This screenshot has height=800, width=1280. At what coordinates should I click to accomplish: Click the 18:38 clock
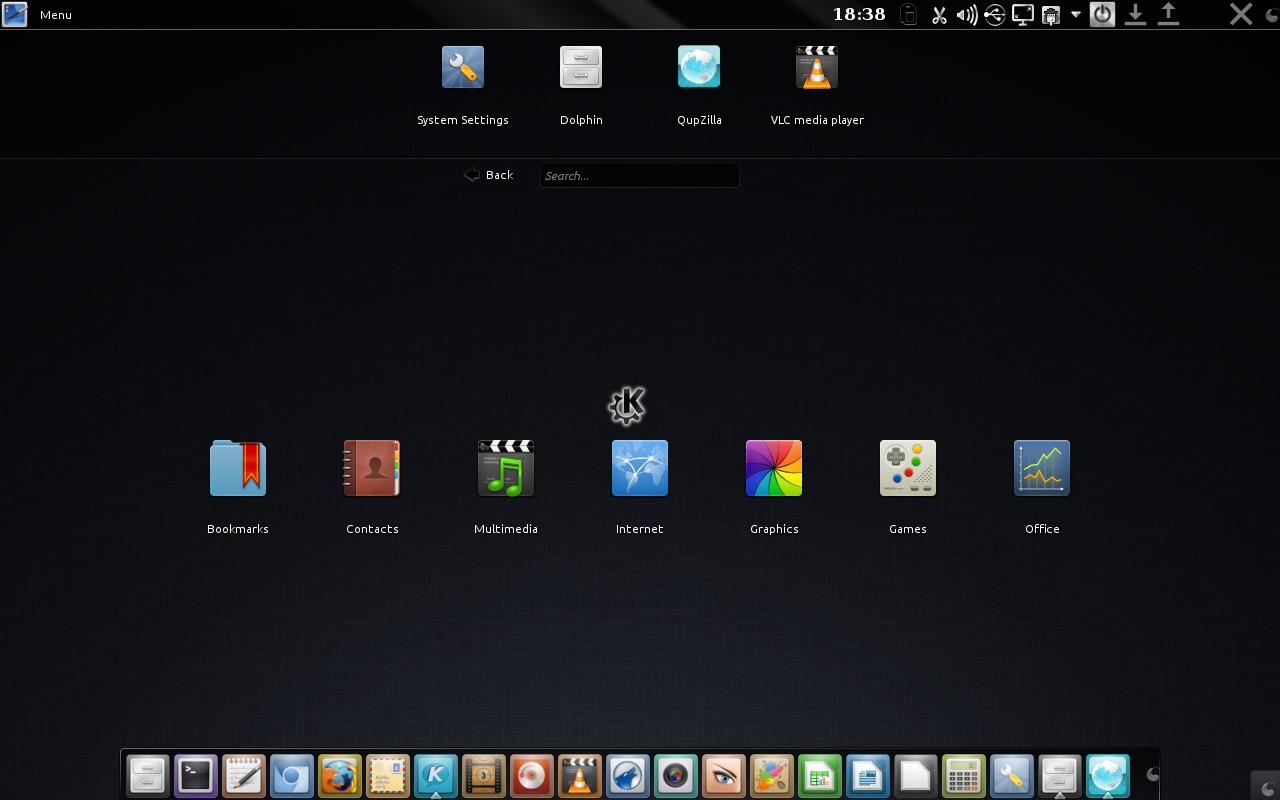[x=859, y=14]
